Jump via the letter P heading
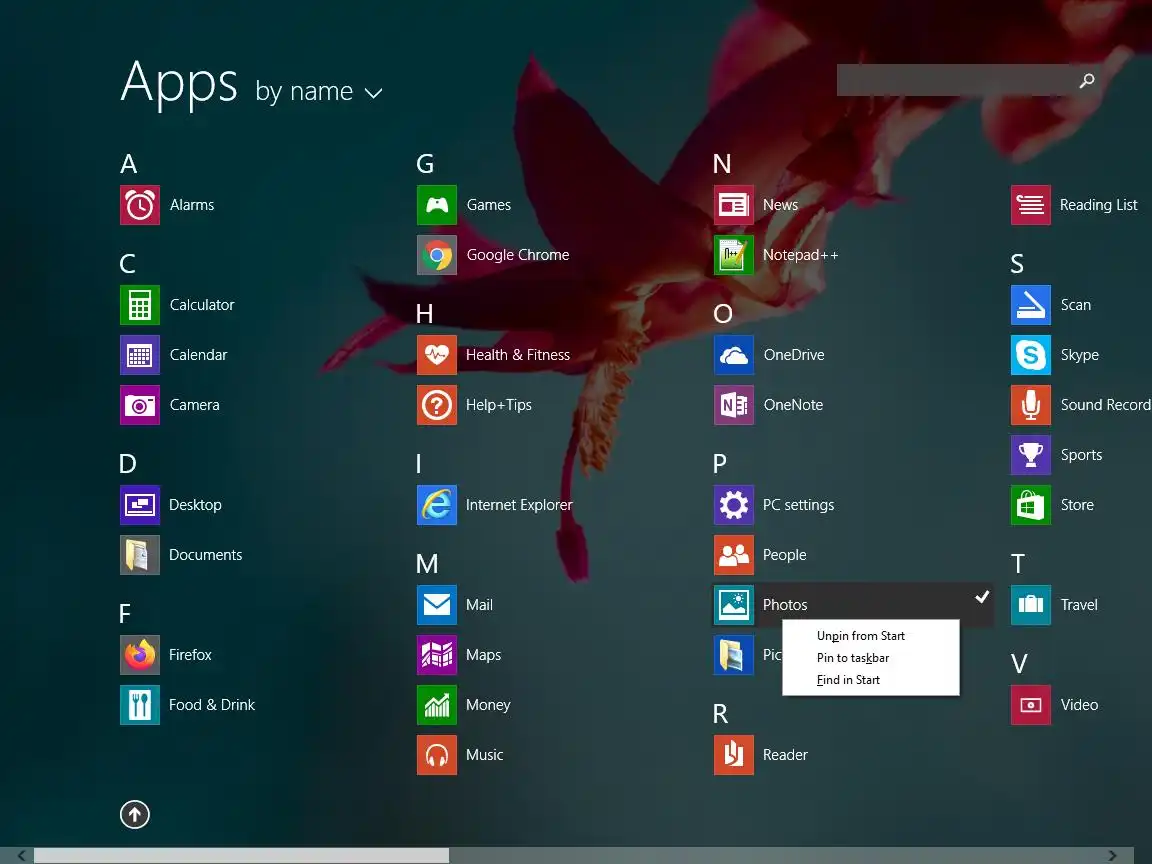1152x864 pixels. click(720, 463)
